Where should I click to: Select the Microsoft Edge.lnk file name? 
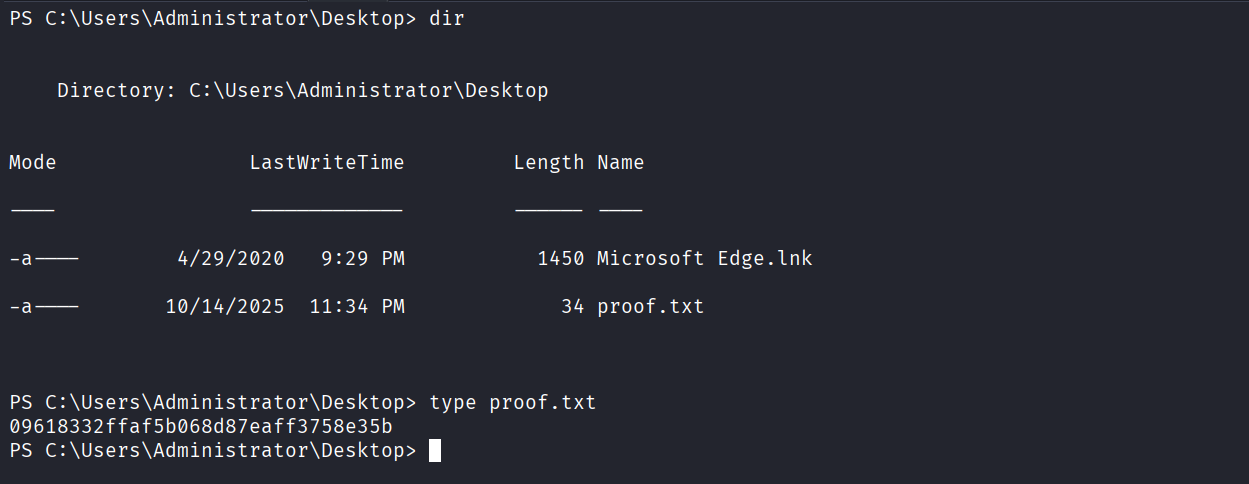coord(704,258)
